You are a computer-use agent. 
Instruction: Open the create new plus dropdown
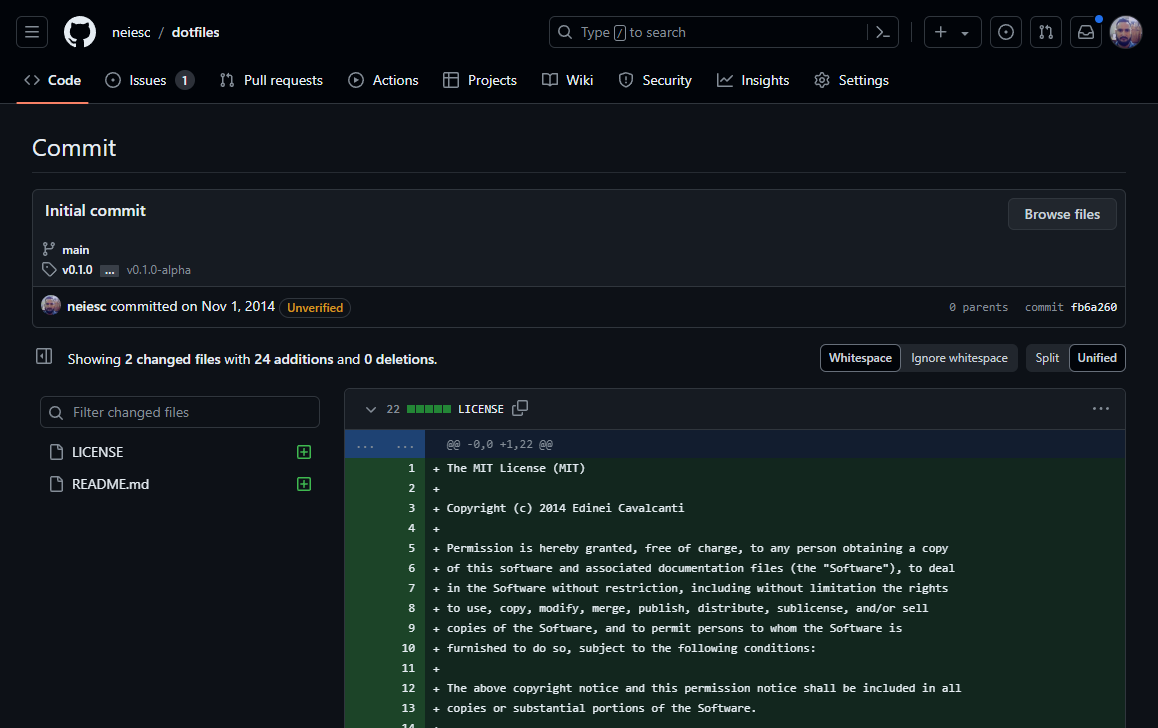pos(952,32)
